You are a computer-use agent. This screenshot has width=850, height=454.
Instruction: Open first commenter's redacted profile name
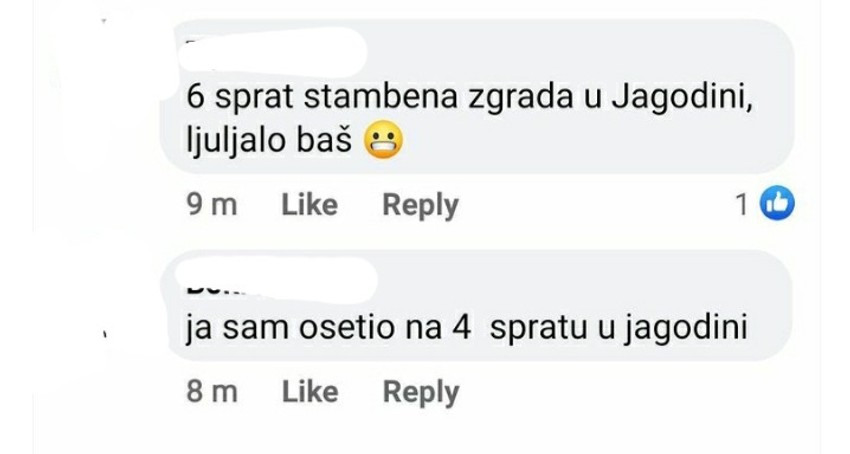coord(273,52)
